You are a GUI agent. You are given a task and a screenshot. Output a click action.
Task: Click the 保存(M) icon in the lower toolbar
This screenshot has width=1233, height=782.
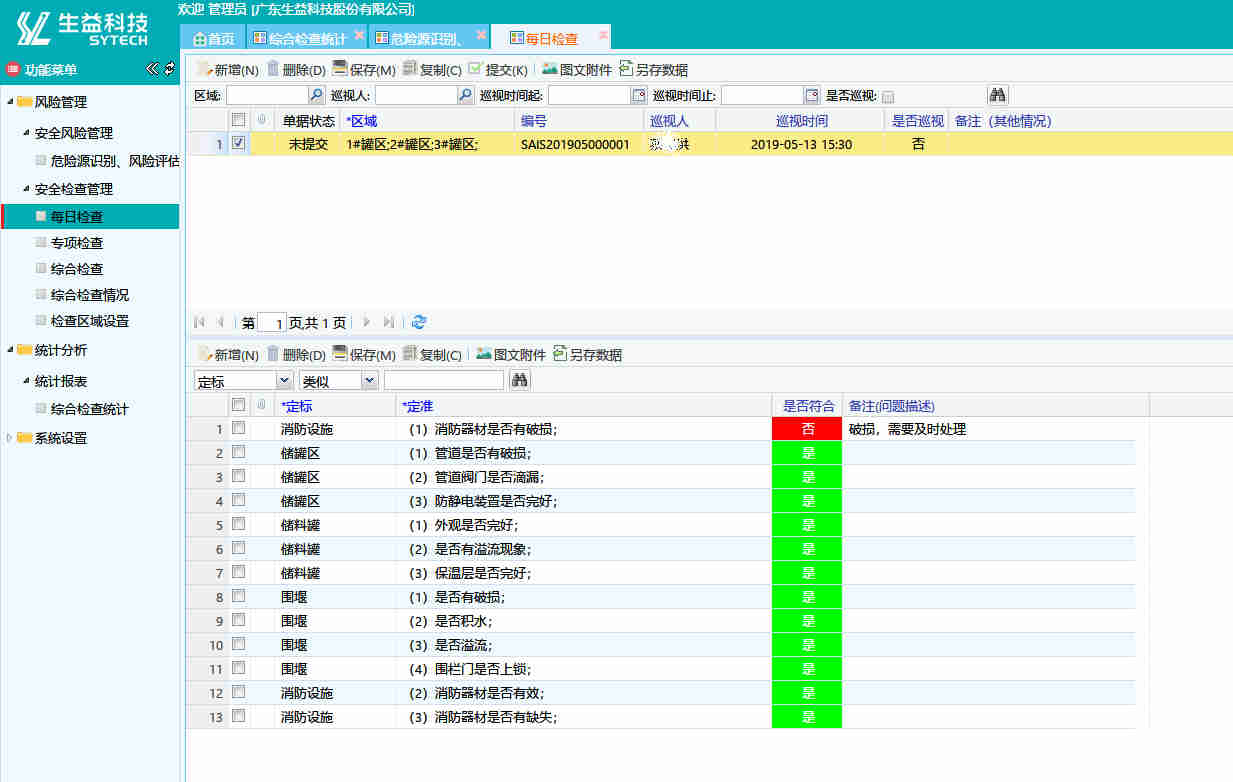point(340,354)
